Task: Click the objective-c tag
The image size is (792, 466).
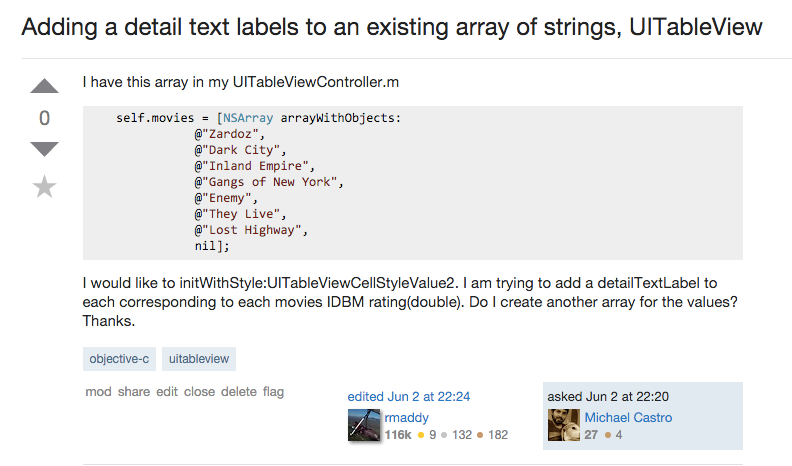Action: (119, 359)
